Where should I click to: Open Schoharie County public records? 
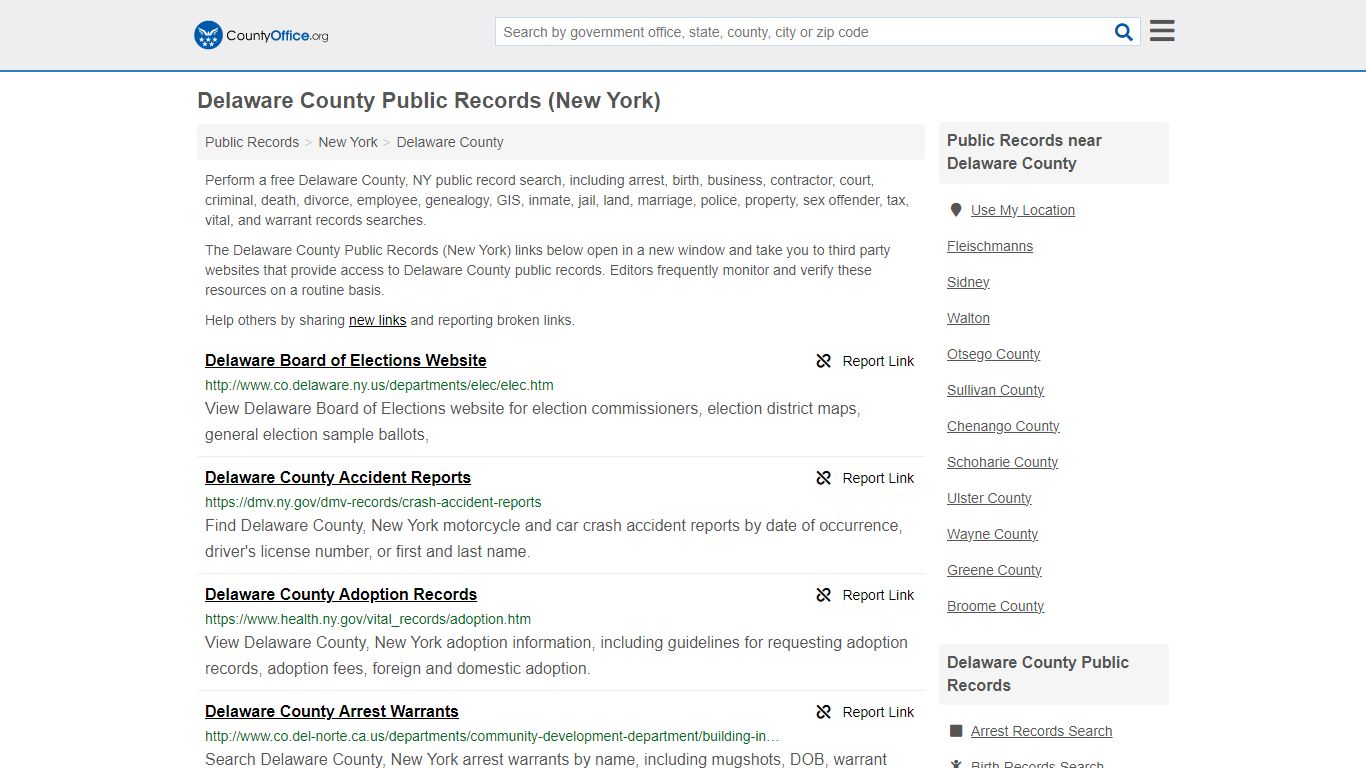(1002, 462)
